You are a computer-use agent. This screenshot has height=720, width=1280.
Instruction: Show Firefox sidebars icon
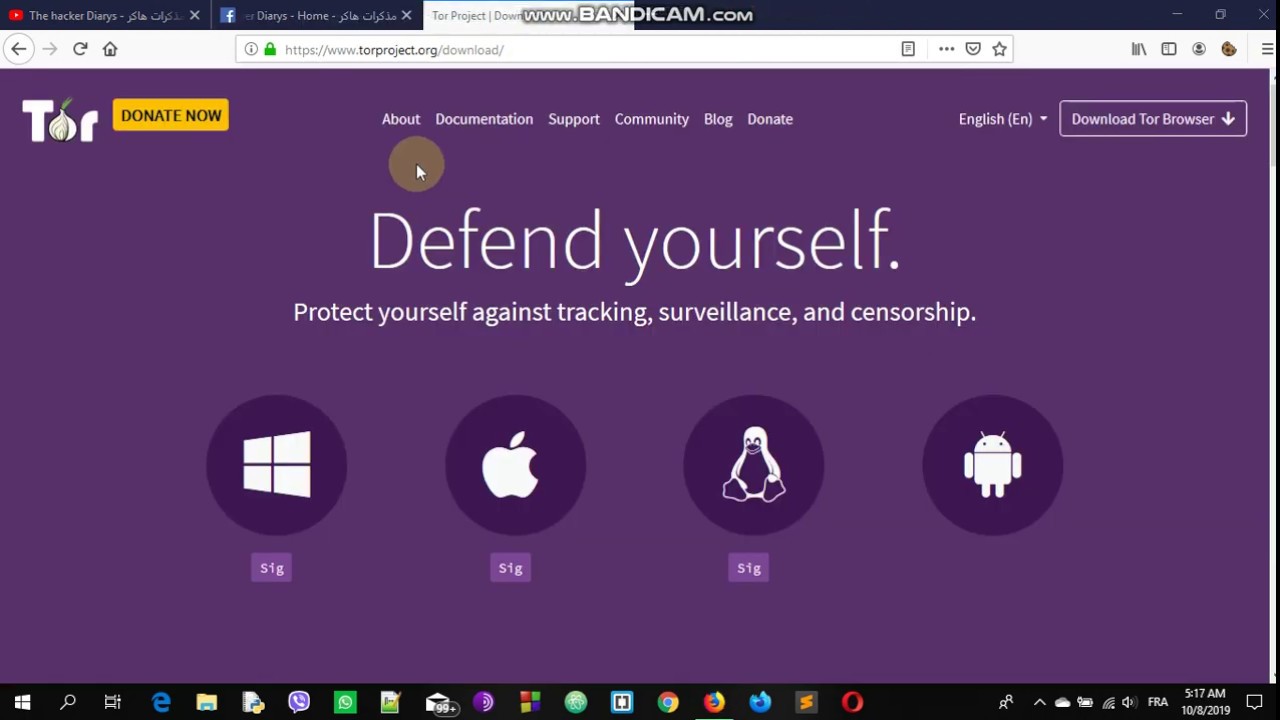[1169, 49]
